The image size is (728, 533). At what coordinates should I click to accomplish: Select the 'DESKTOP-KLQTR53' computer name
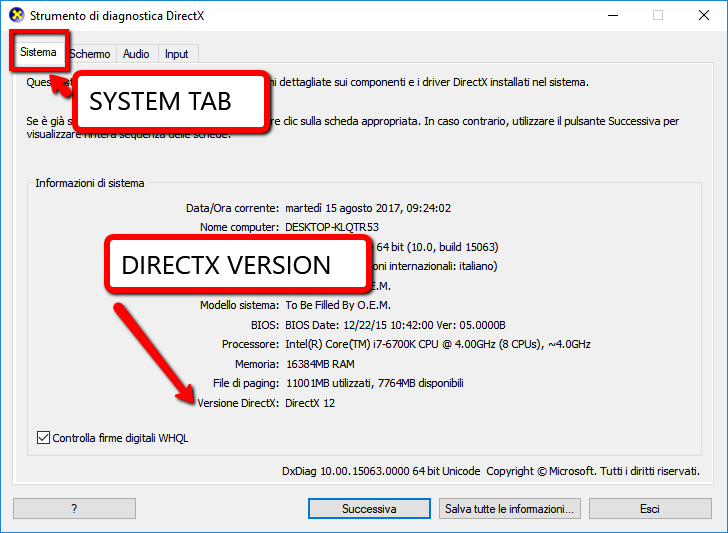point(332,227)
